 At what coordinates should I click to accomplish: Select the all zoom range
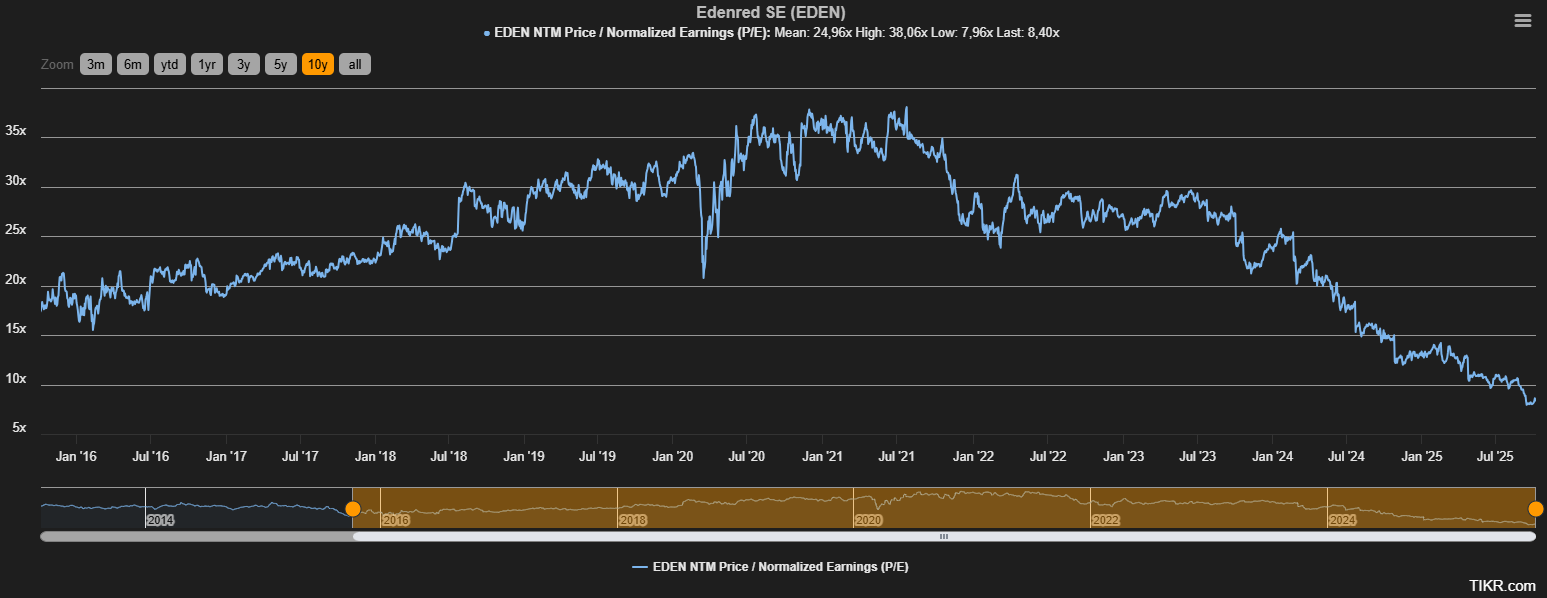(x=355, y=64)
